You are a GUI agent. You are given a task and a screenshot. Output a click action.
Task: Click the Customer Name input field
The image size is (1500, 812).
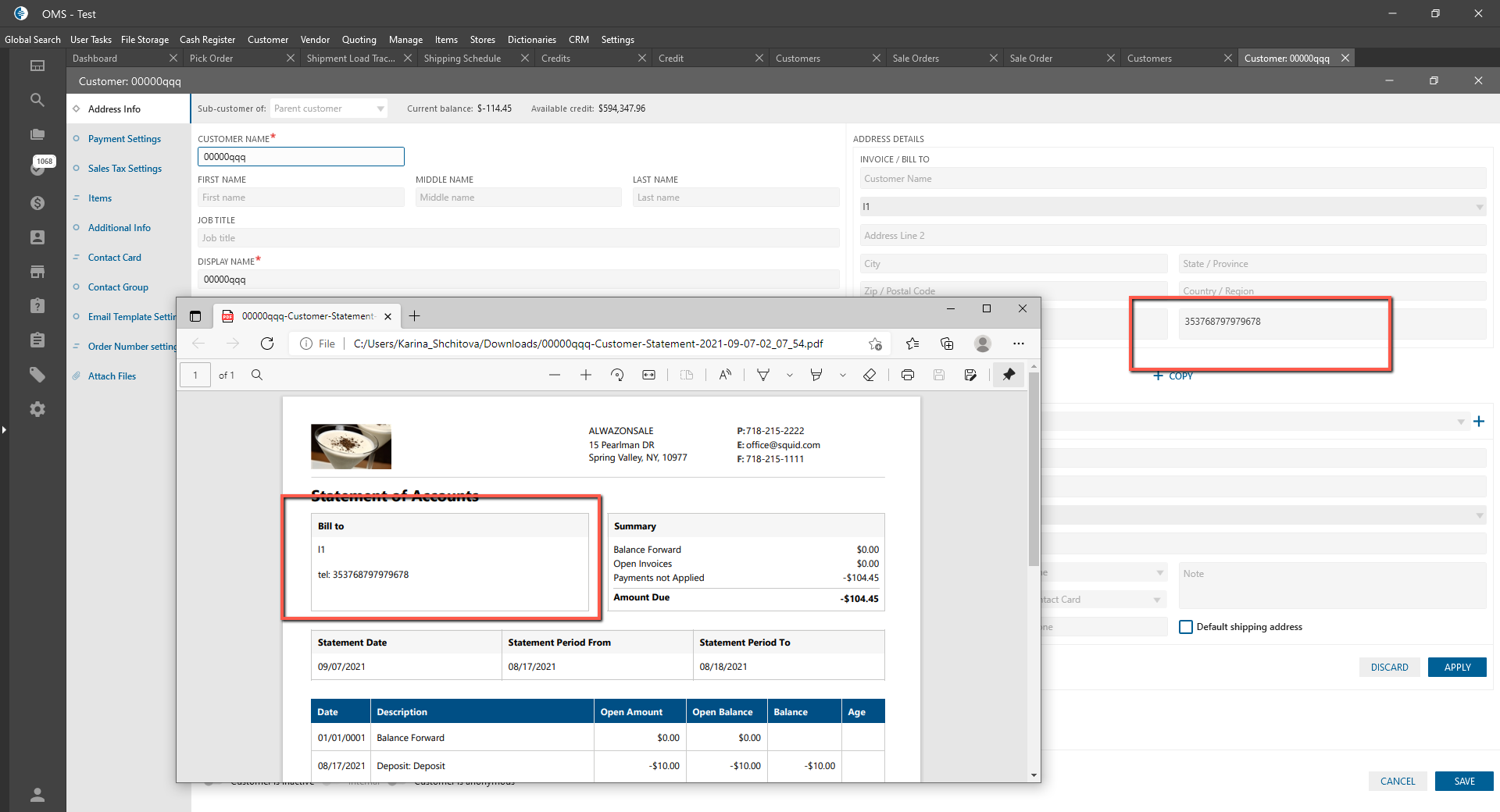tap(301, 157)
